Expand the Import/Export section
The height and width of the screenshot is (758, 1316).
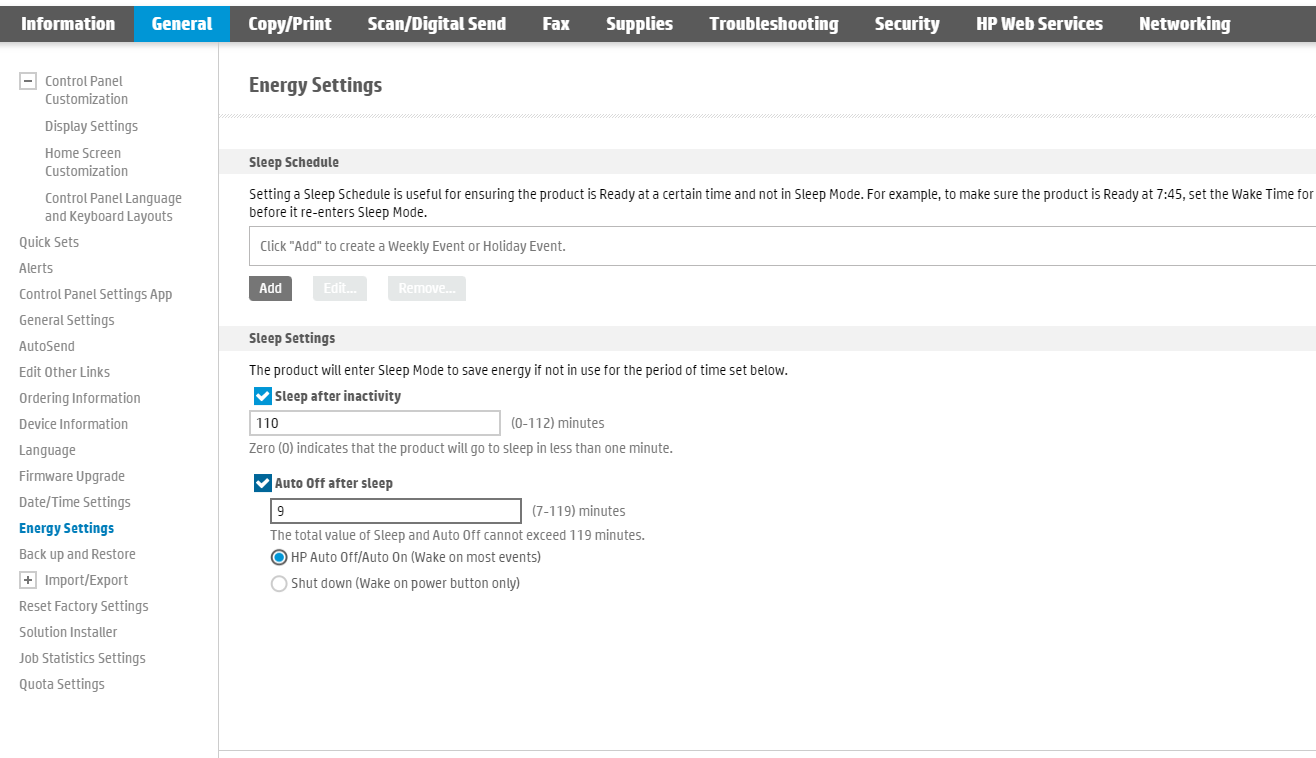point(28,580)
